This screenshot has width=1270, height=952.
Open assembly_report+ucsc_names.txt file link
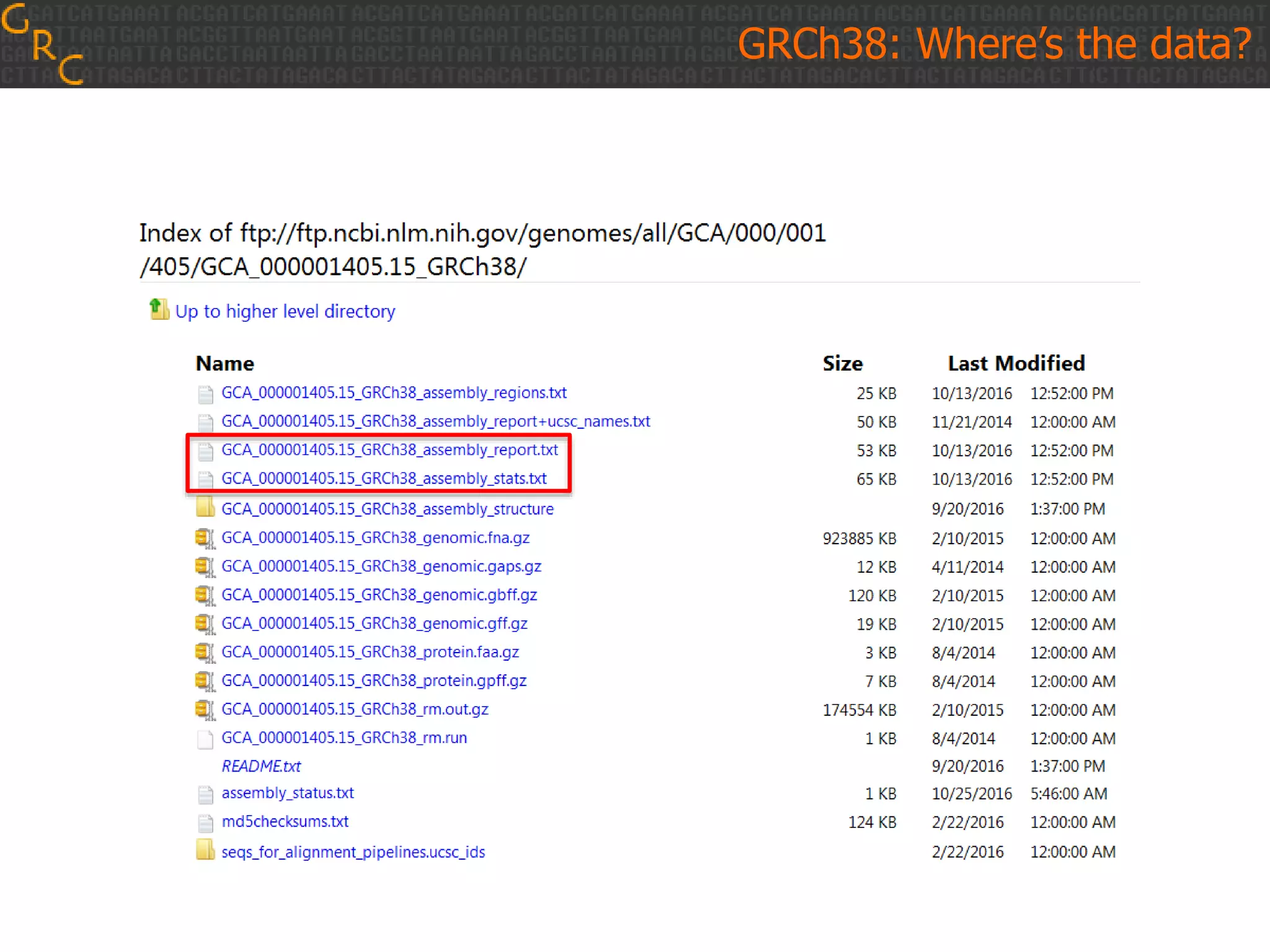tap(436, 421)
